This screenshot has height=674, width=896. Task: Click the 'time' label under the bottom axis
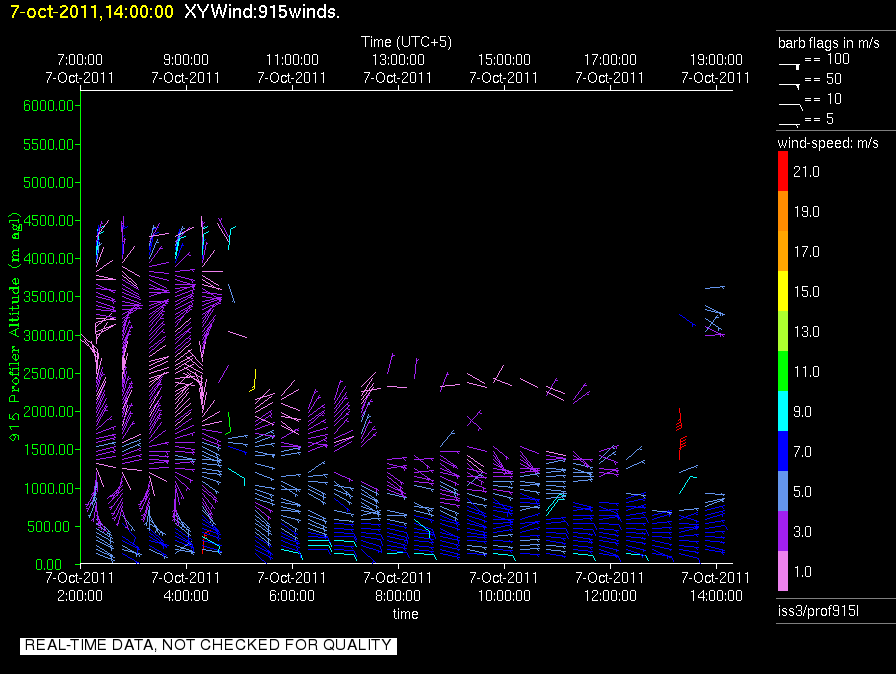point(405,614)
